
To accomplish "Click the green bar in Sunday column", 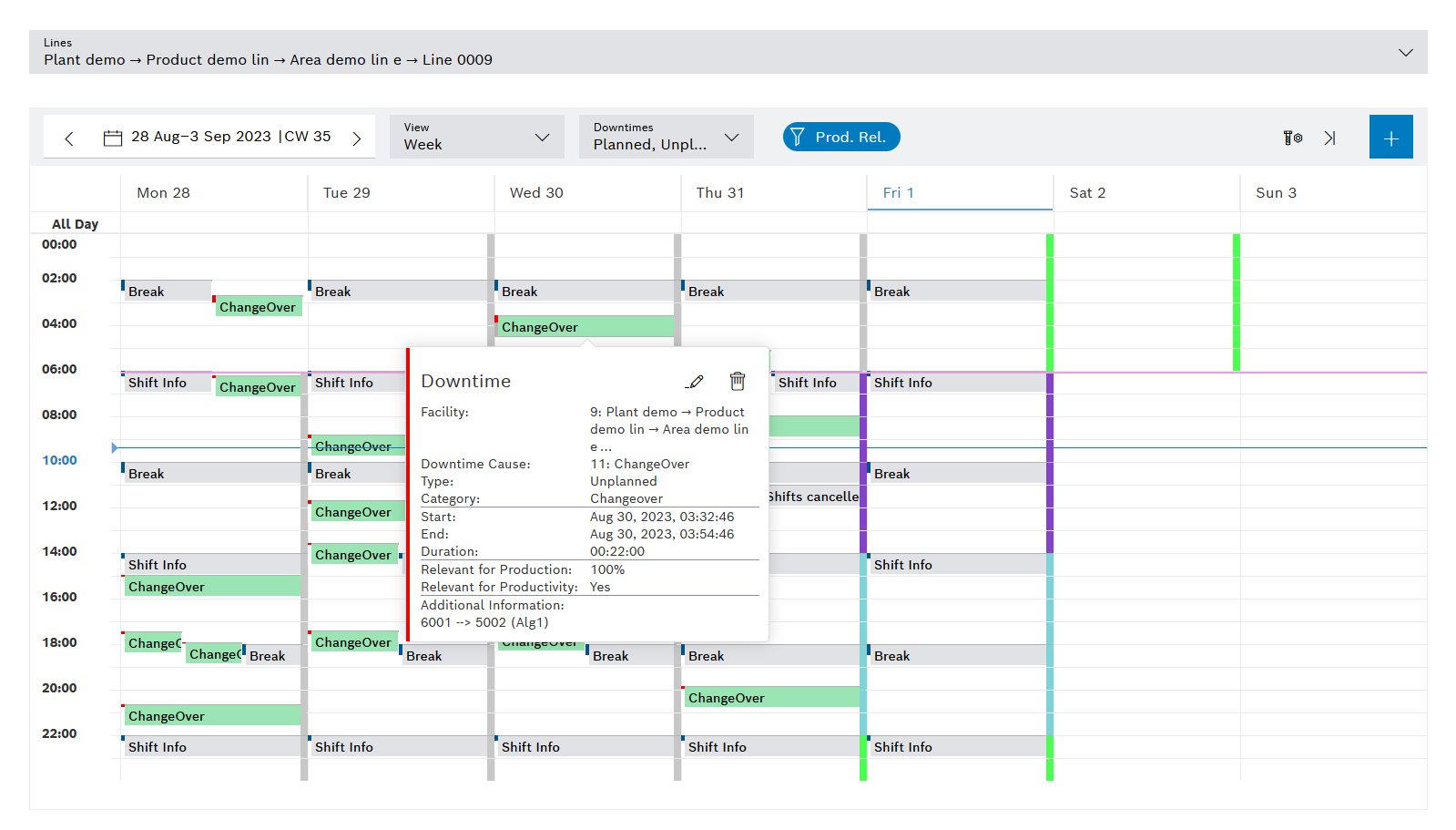I will point(1236,302).
